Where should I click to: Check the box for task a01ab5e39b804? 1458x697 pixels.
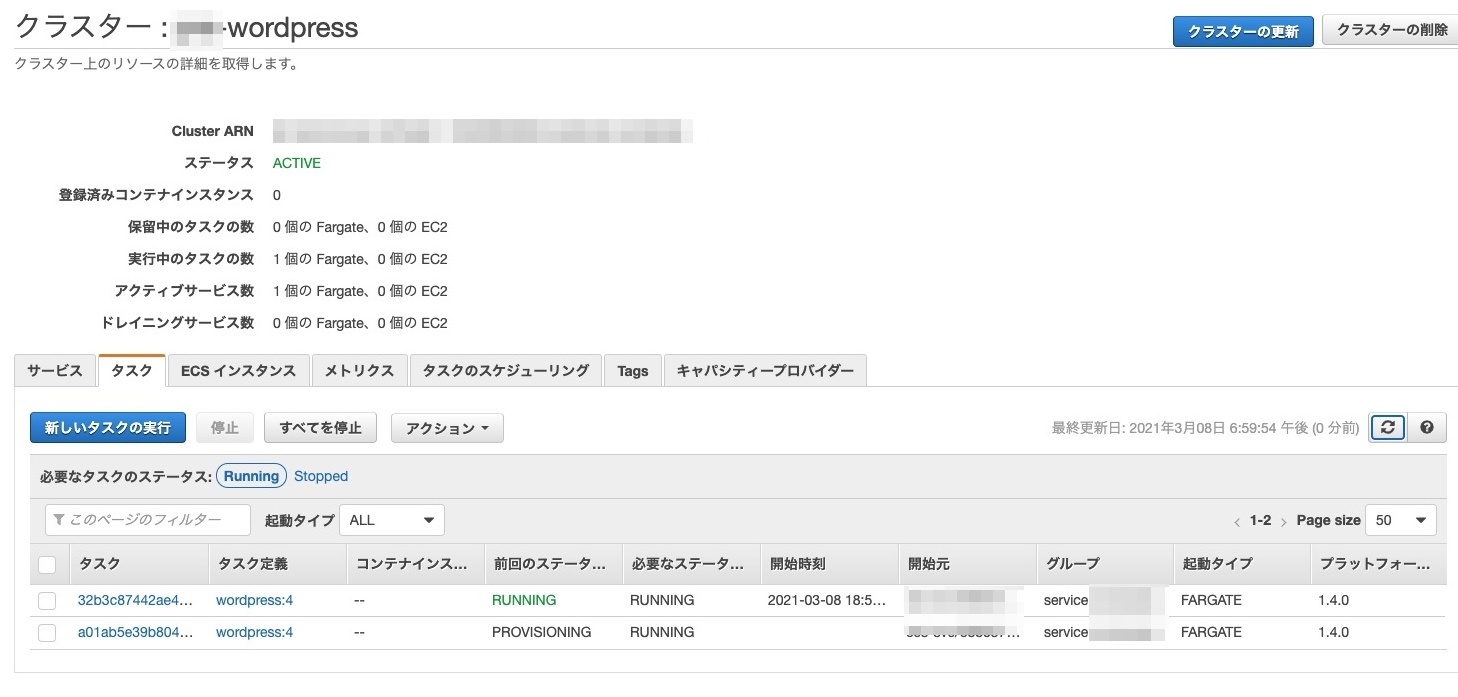(x=47, y=633)
